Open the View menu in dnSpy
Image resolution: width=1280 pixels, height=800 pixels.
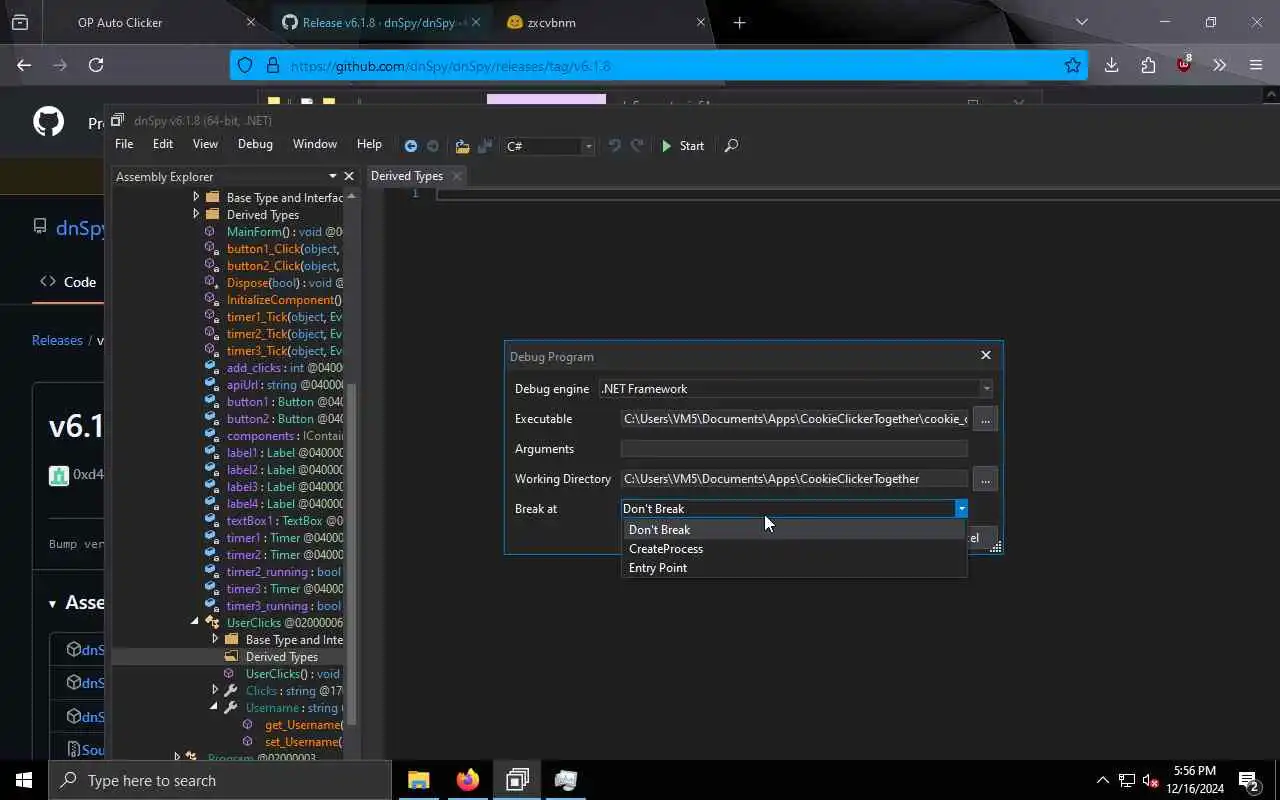[x=205, y=144]
